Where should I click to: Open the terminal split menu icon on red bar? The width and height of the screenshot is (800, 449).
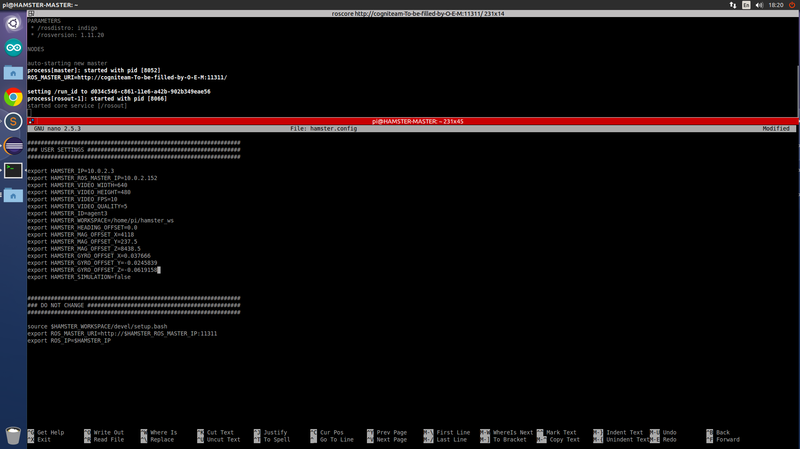pos(33,120)
